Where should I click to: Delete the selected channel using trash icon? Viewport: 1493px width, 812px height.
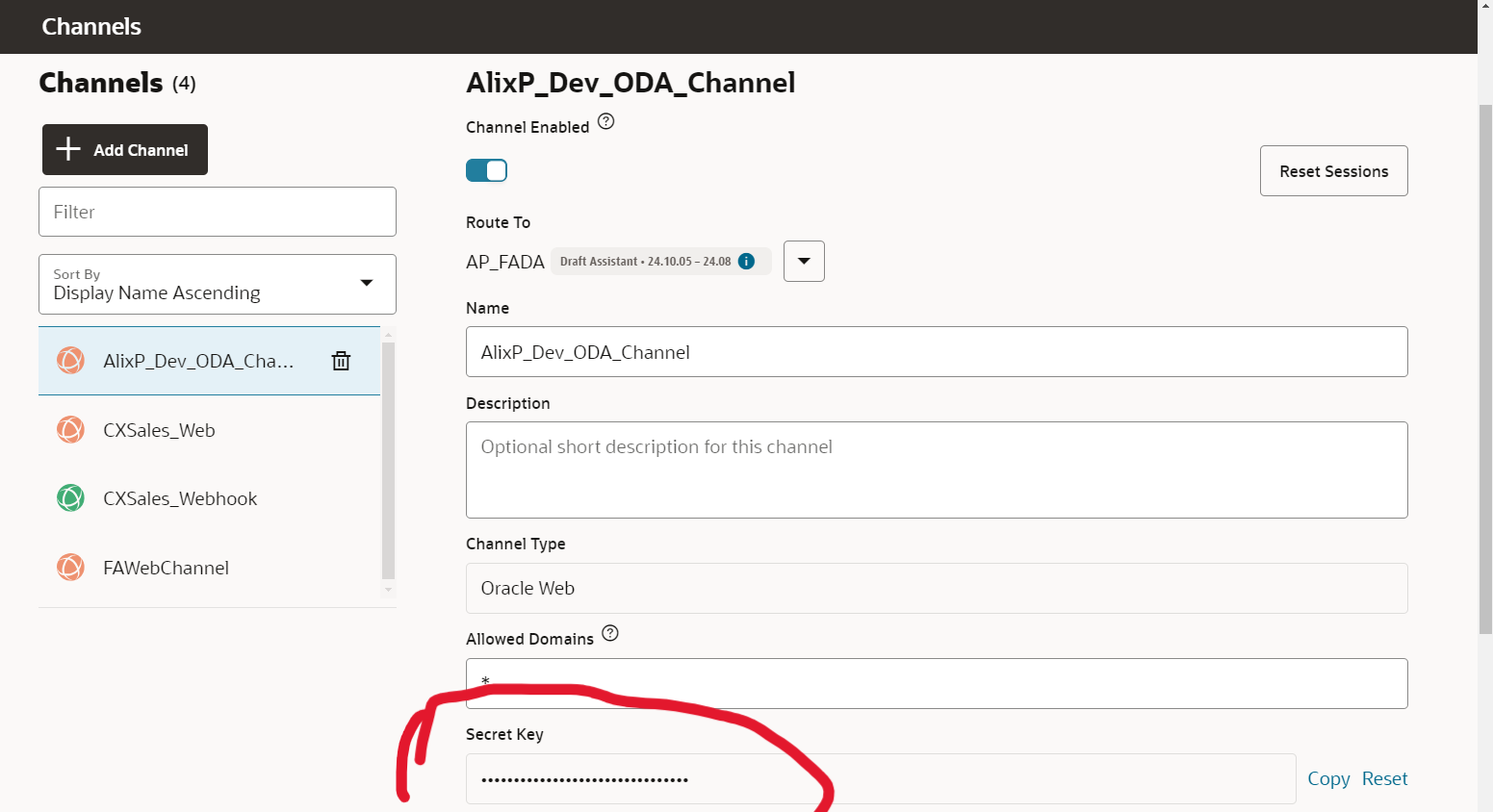(x=341, y=361)
